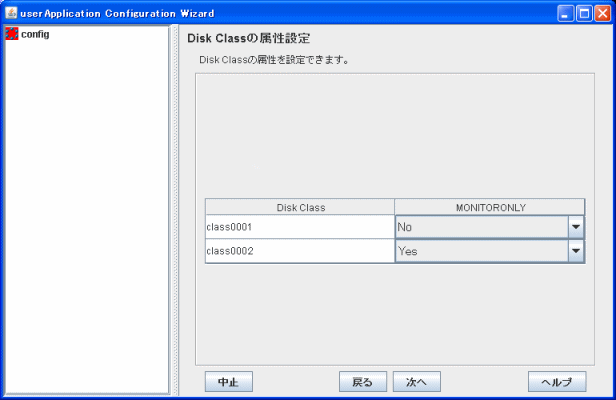Image resolution: width=616 pixels, height=400 pixels.
Task: Click the 中止 cancel button
Action: pos(229,382)
